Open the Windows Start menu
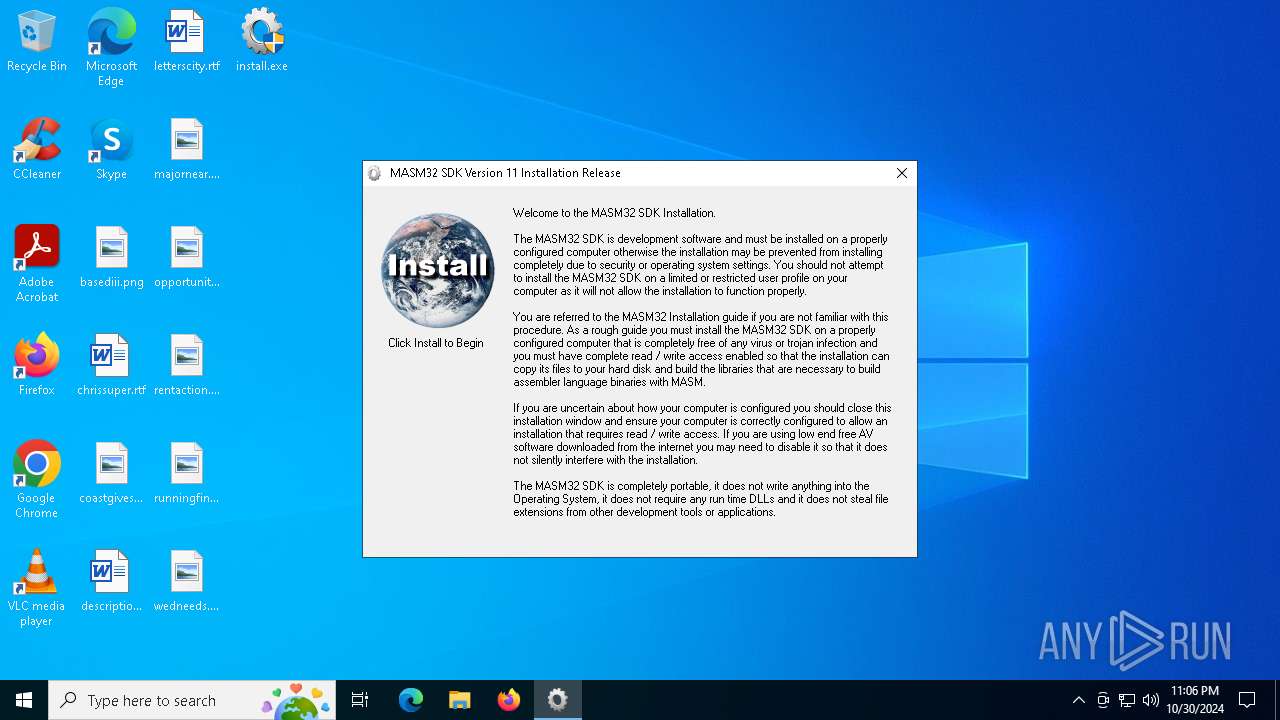Viewport: 1280px width, 720px height. [x=24, y=700]
